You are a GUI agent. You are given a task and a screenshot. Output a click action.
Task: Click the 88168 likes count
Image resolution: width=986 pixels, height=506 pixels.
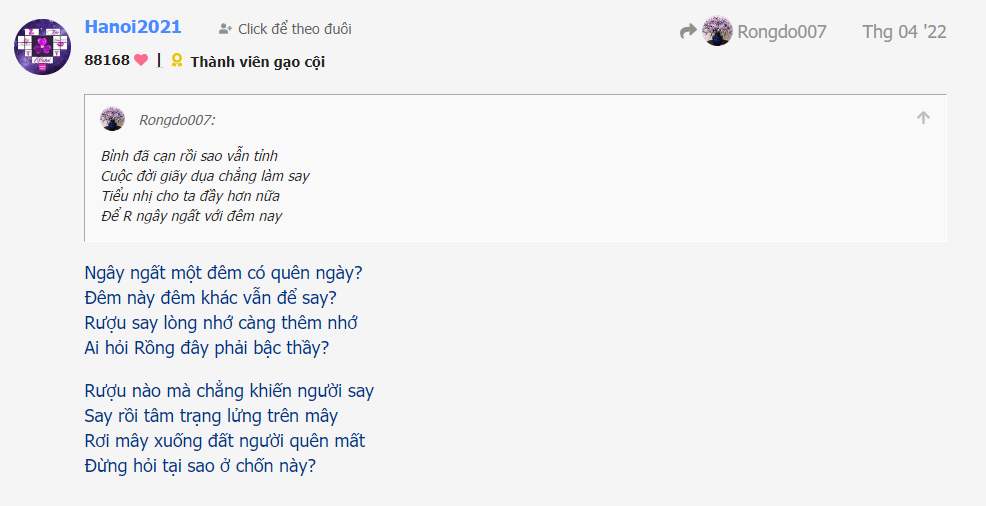(x=107, y=61)
